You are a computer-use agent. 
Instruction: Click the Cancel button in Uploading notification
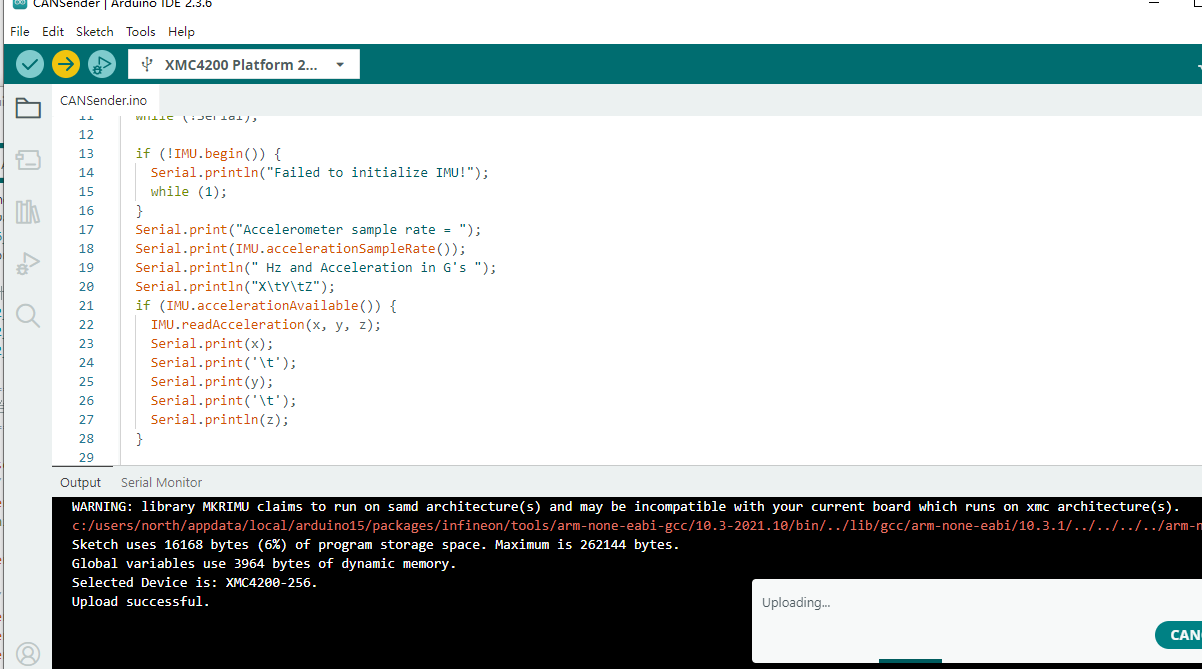pos(1178,635)
